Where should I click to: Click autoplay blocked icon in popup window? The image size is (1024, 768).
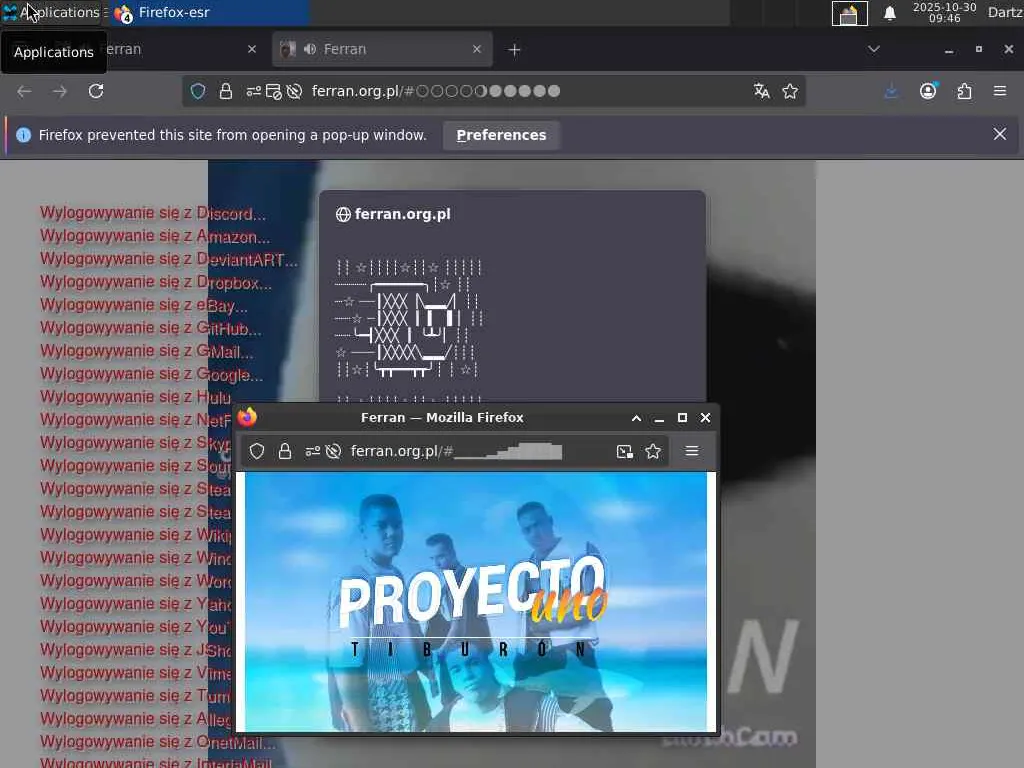(x=333, y=451)
